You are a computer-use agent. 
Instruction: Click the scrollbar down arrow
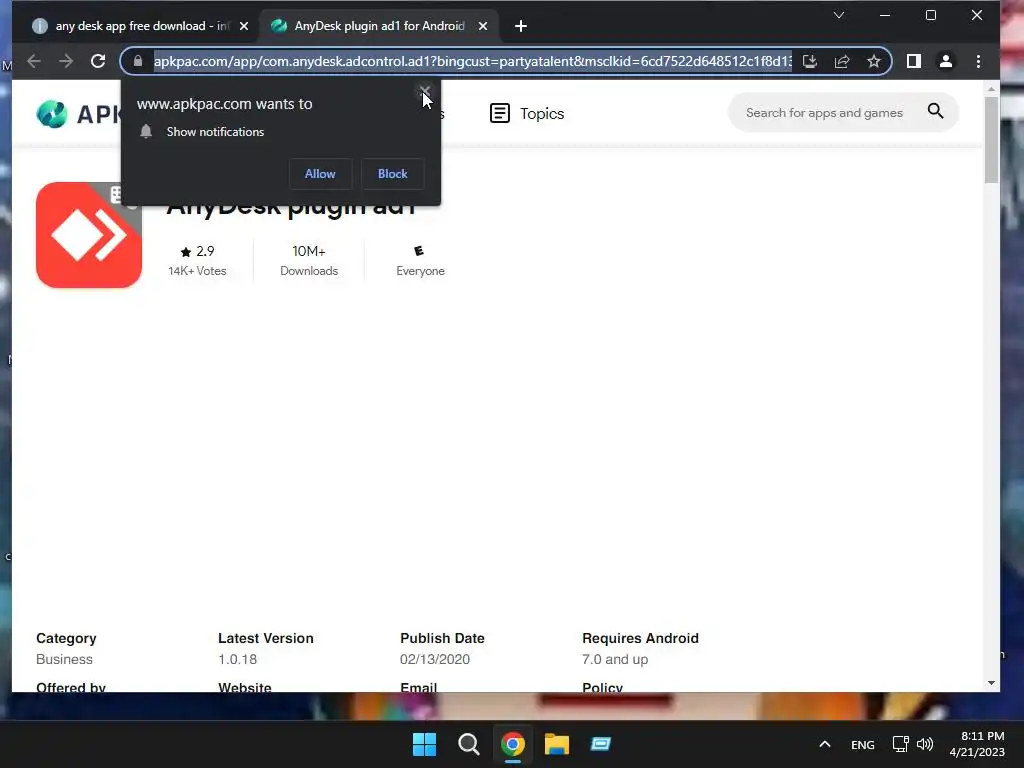(x=991, y=683)
